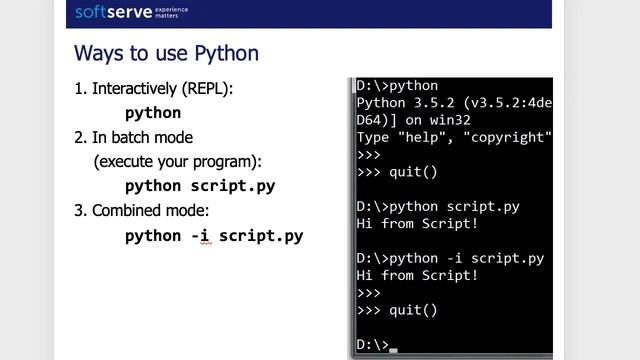Click the '1. Interactively (REPL):' list item
Viewport: 640px width, 360px height.
click(153, 89)
